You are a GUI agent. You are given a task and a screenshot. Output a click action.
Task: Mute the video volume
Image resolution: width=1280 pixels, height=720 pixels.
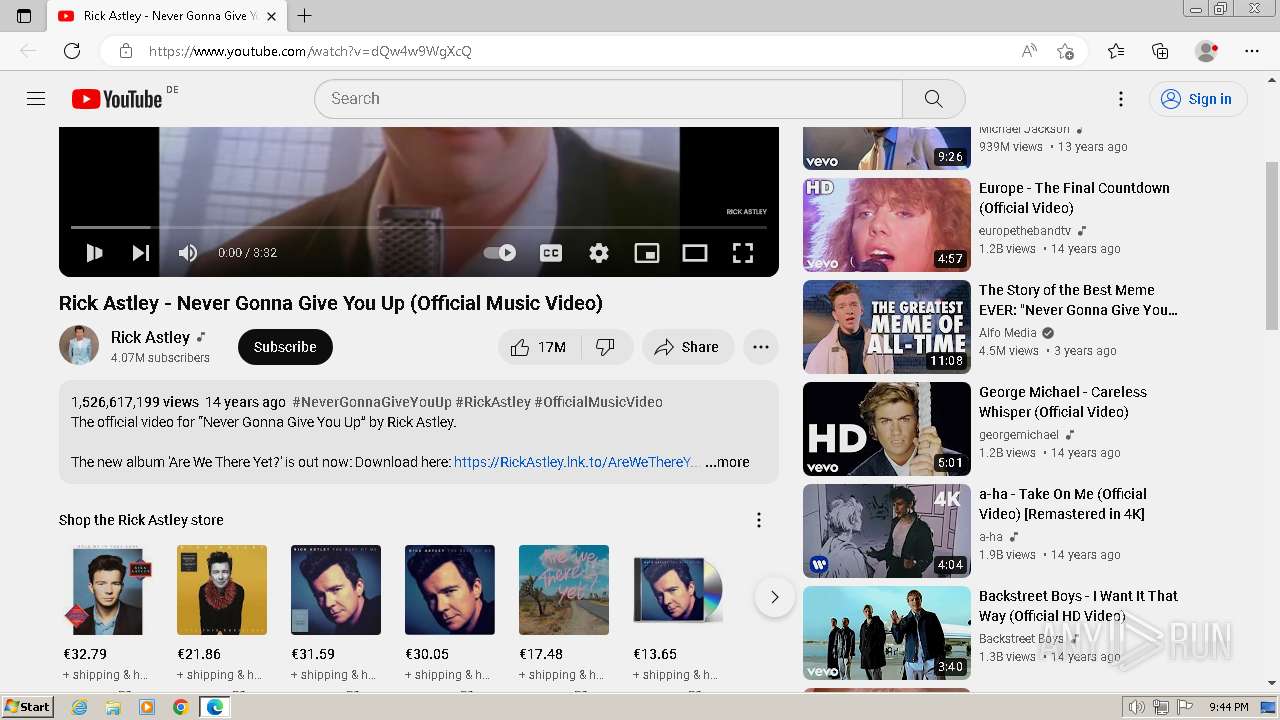pyautogui.click(x=187, y=253)
